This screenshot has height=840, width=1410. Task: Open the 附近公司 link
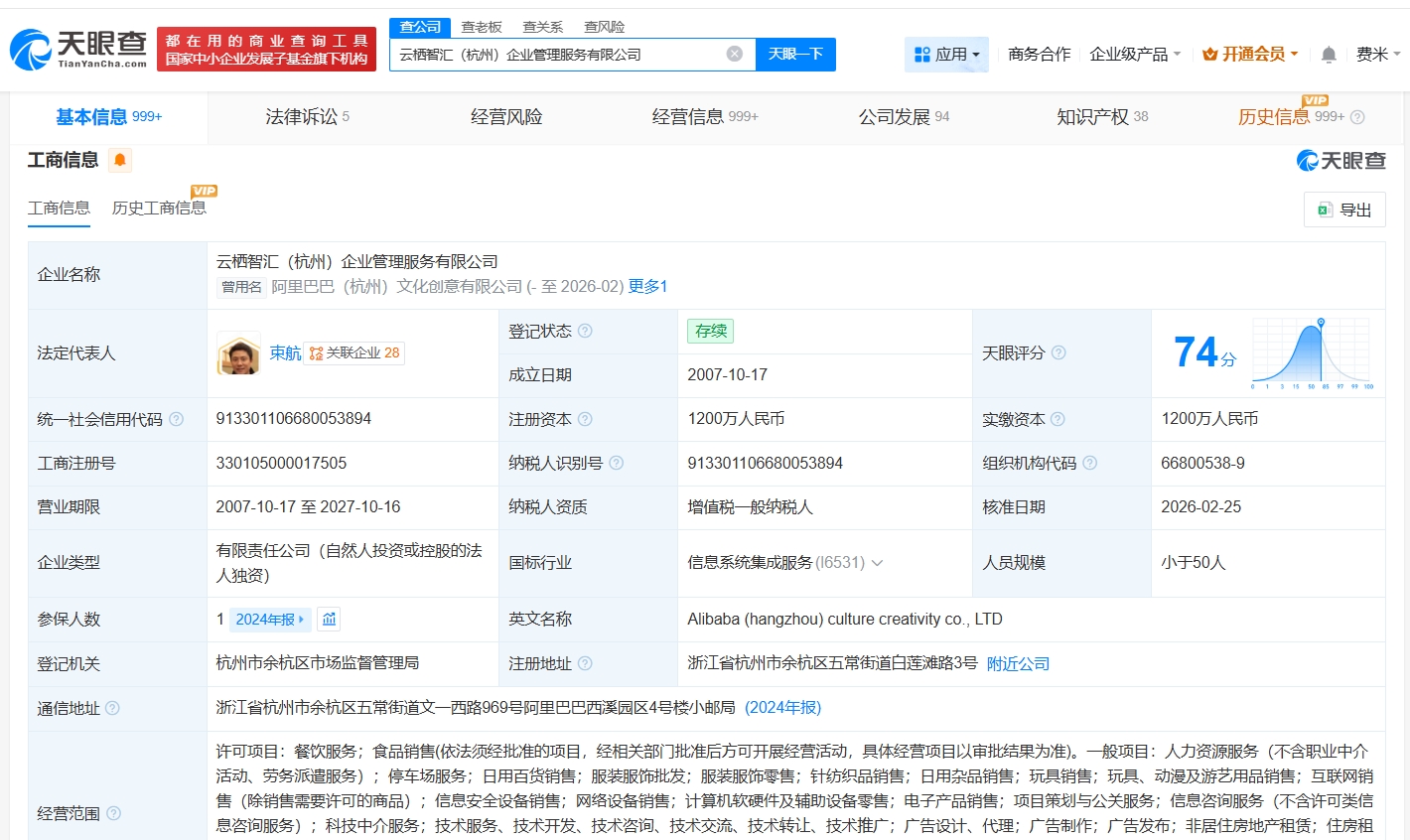click(1018, 663)
